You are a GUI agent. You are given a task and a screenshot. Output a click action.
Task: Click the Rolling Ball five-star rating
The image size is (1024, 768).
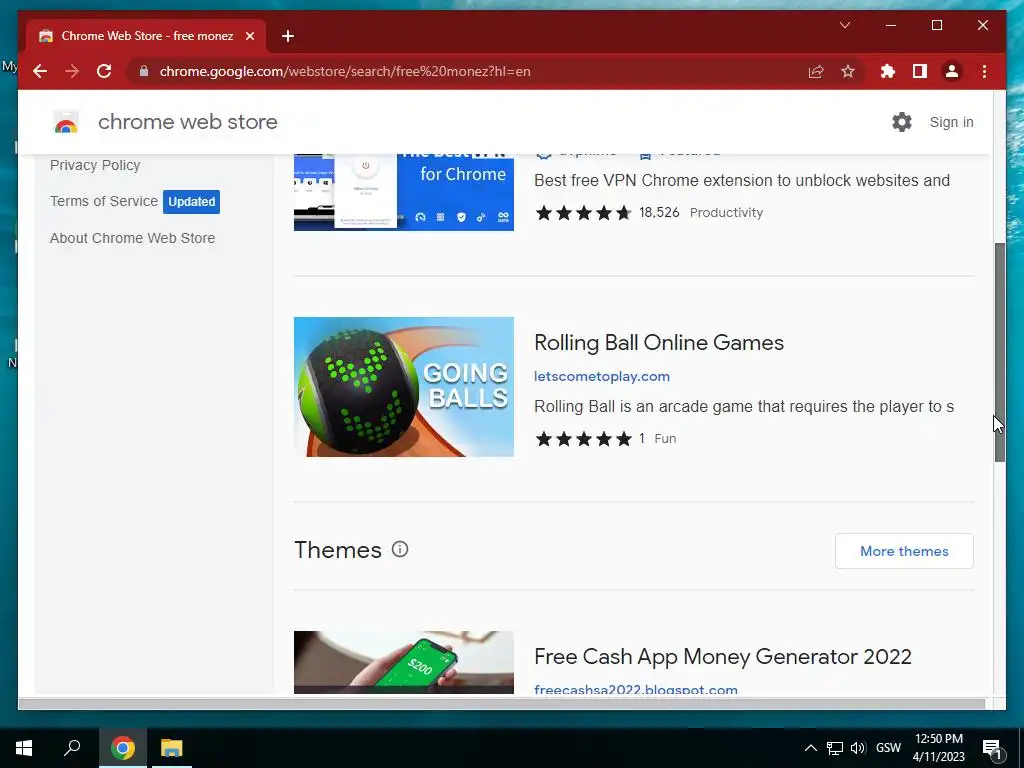pyautogui.click(x=584, y=439)
